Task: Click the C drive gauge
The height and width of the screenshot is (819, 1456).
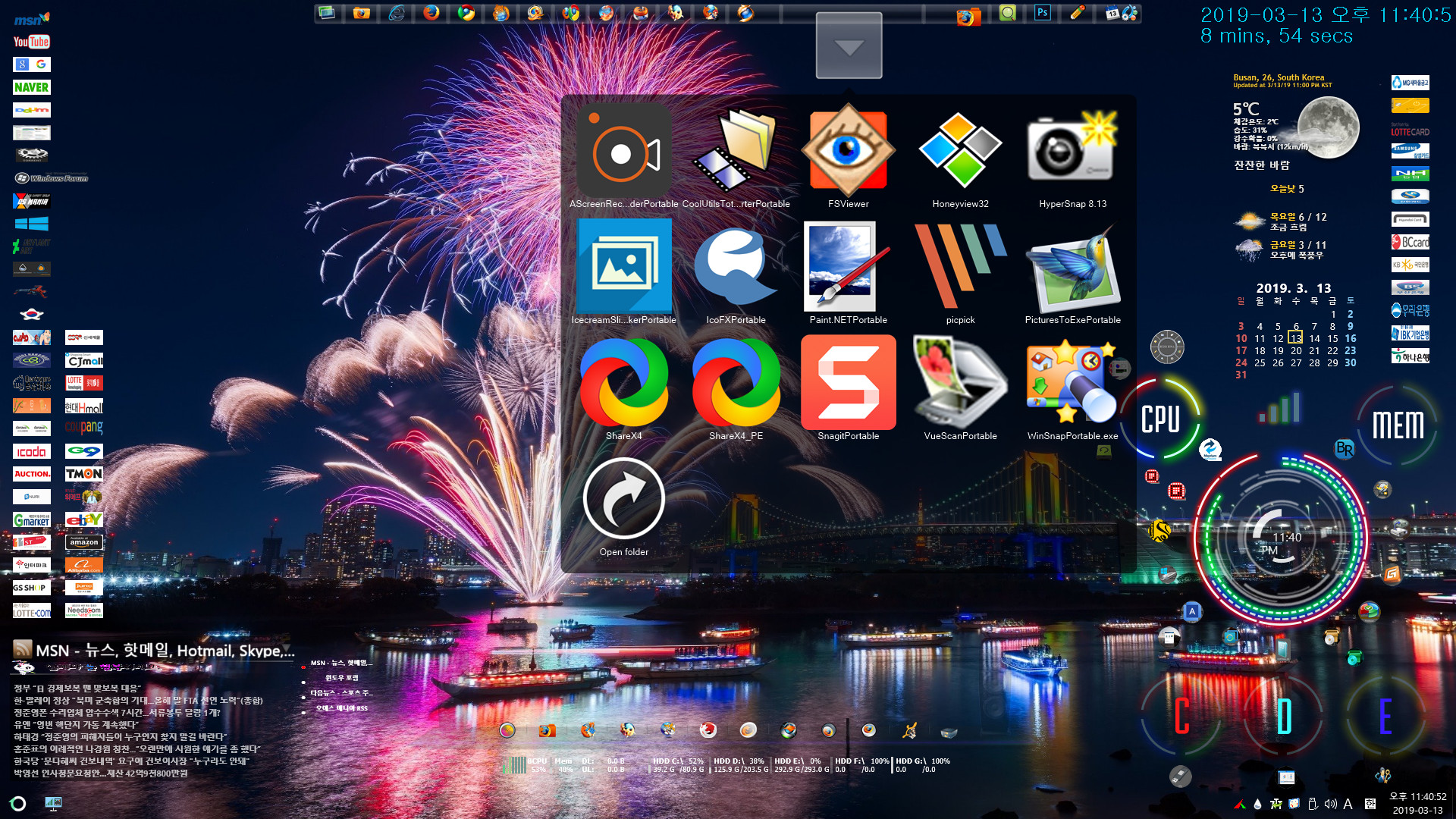Action: click(1181, 716)
